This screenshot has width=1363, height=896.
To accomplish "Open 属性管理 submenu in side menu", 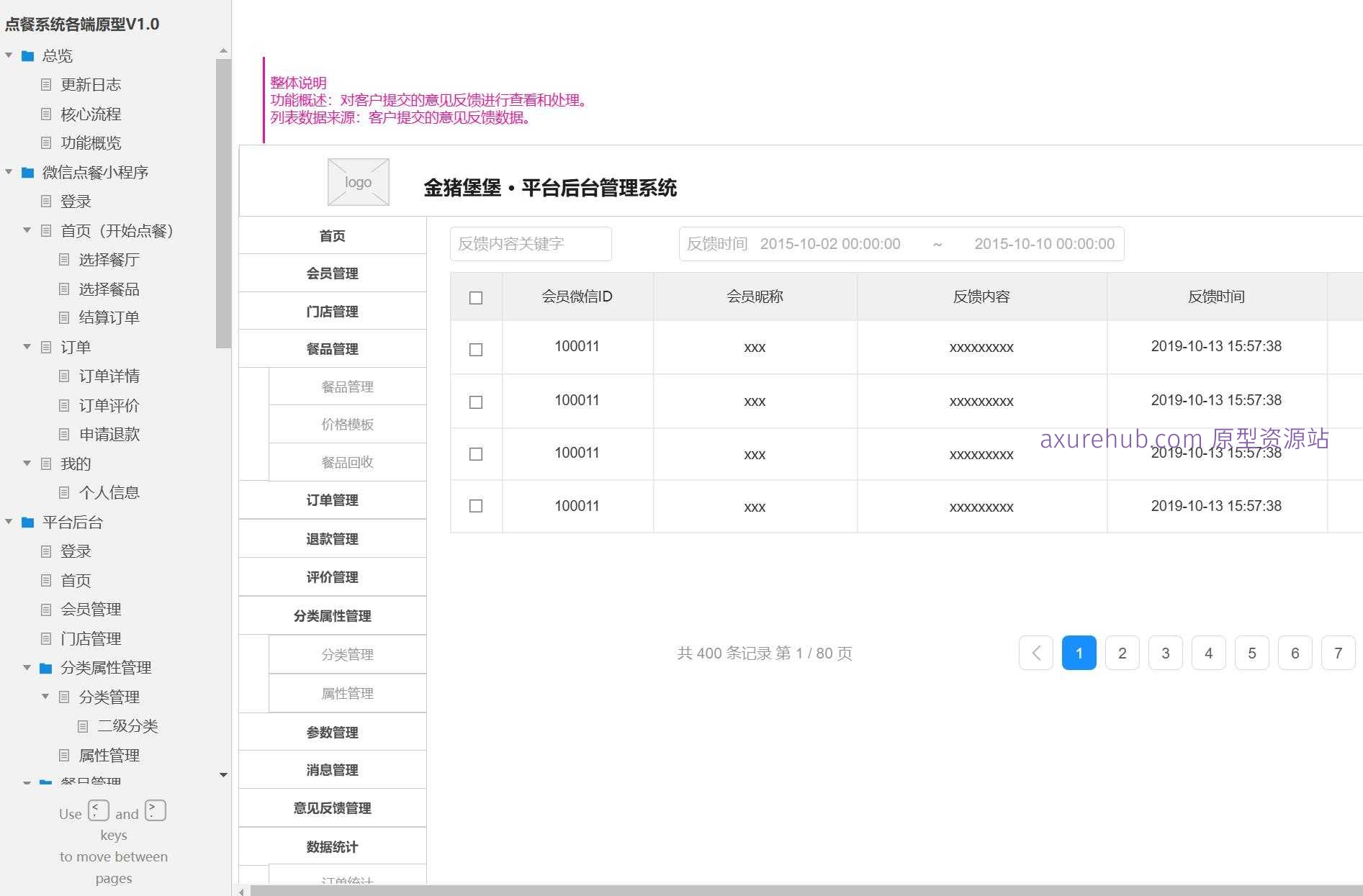I will [348, 693].
